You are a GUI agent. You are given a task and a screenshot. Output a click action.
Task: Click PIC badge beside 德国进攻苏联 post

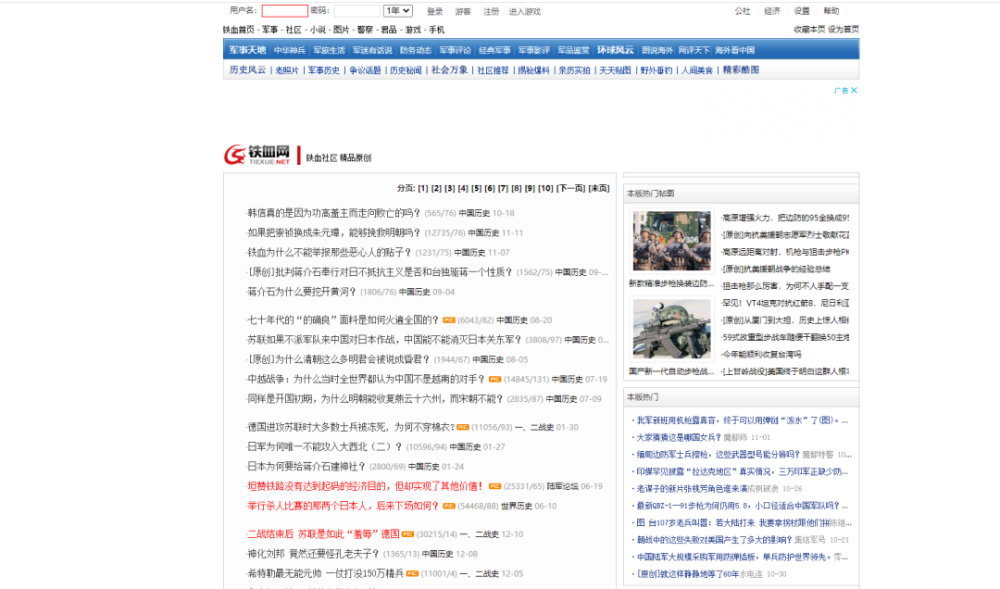coord(462,427)
